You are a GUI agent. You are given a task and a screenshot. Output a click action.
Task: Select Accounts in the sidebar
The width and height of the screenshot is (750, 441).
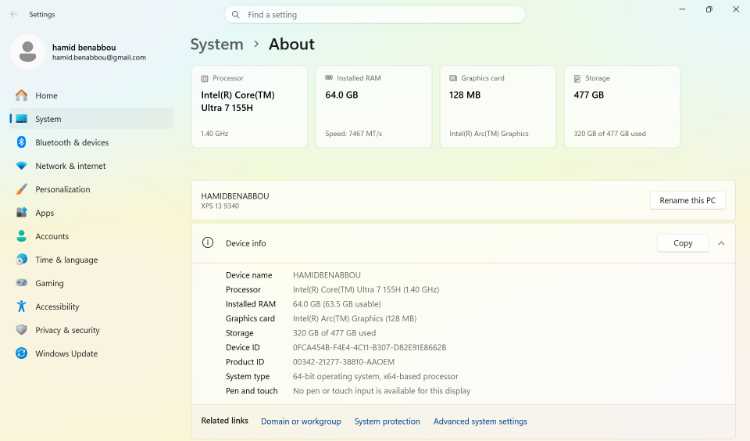click(x=91, y=236)
